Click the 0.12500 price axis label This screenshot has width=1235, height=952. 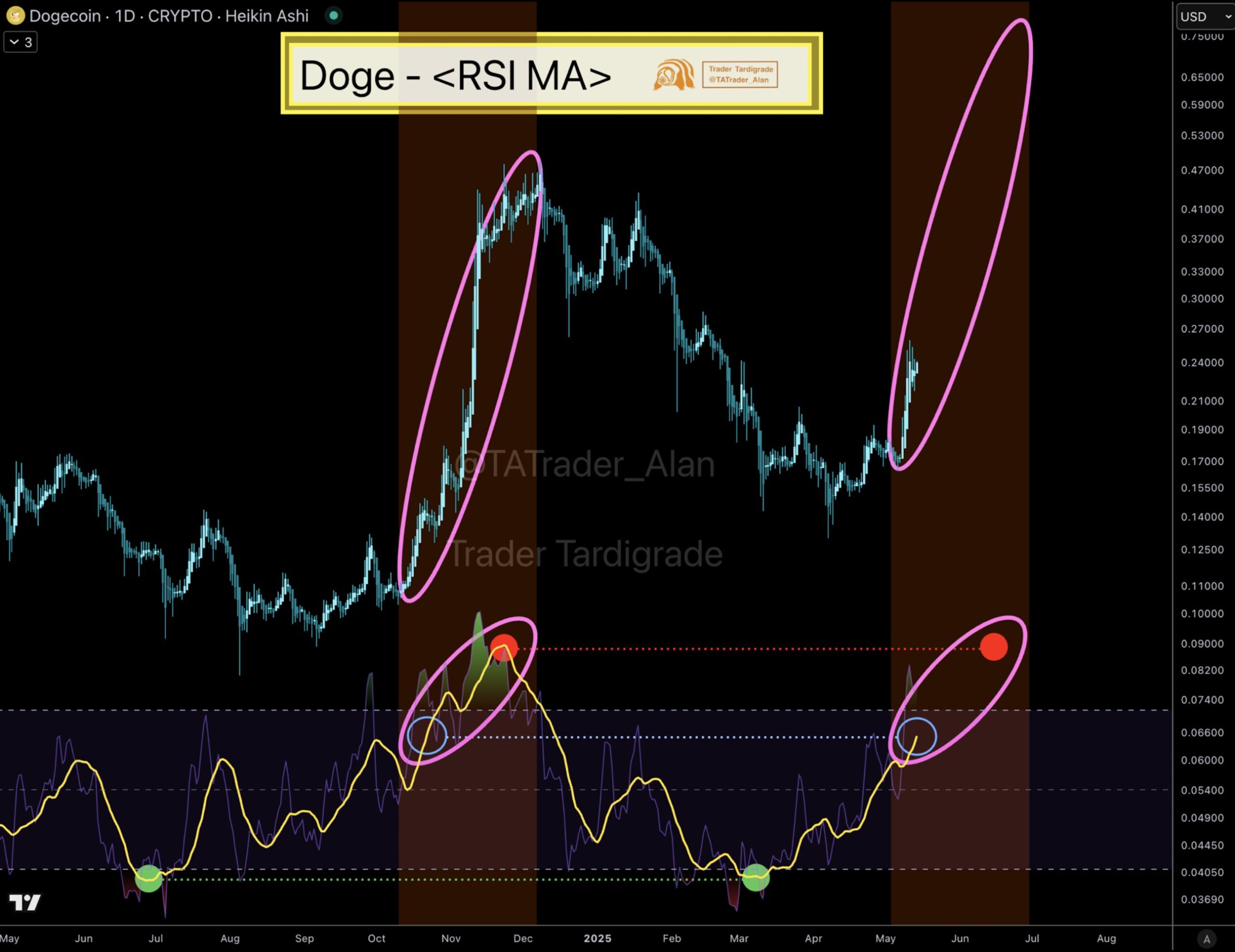(x=1202, y=550)
